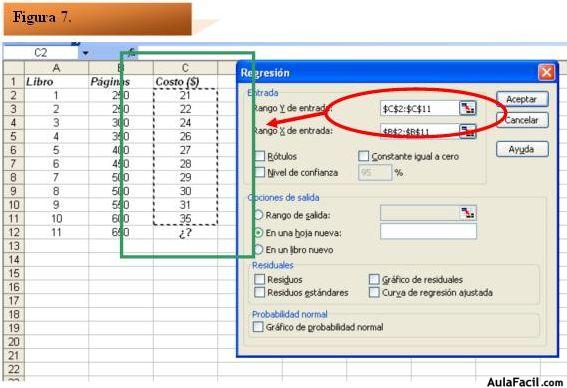Click Libro cell with value 11
This screenshot has width=567, height=388.
[56, 232]
